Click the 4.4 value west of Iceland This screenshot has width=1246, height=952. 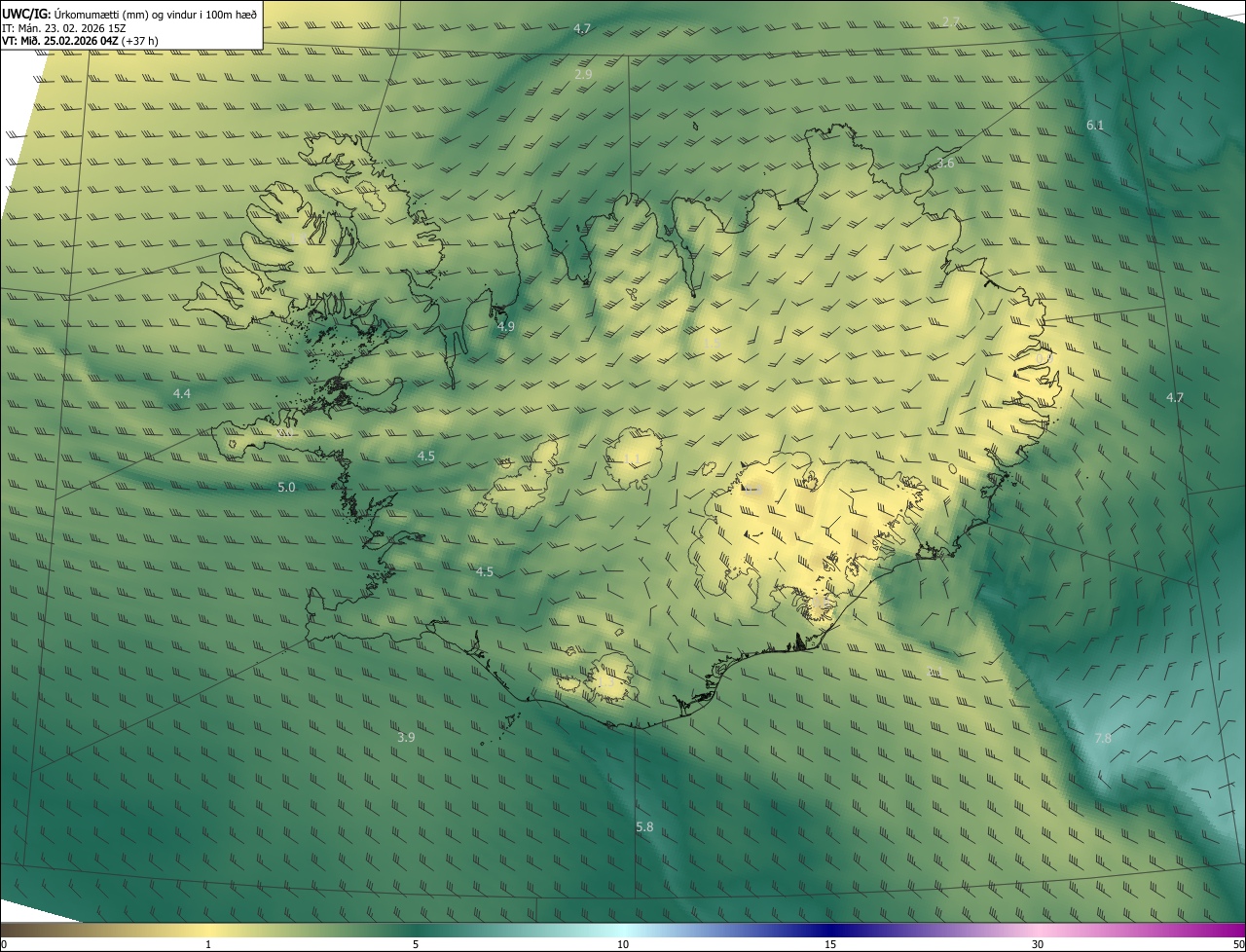click(x=181, y=393)
